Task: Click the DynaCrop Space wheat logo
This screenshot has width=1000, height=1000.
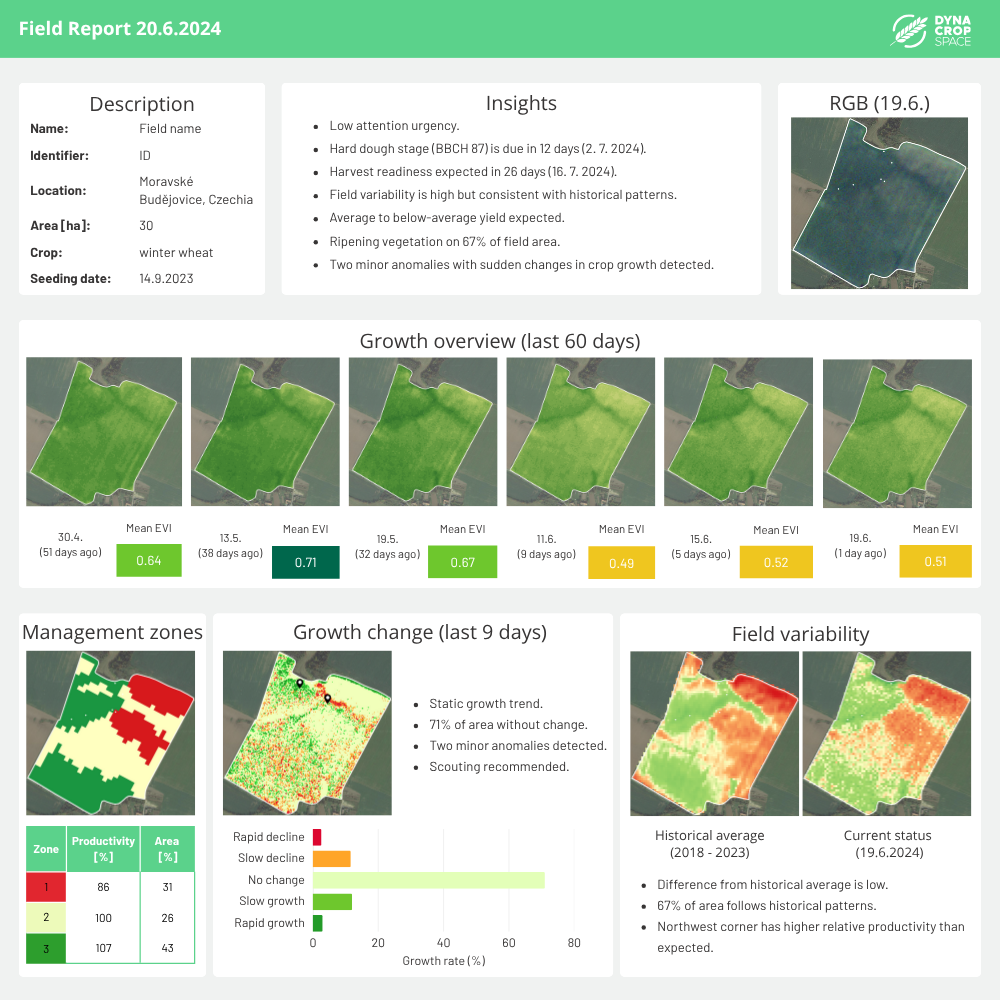Action: (908, 30)
